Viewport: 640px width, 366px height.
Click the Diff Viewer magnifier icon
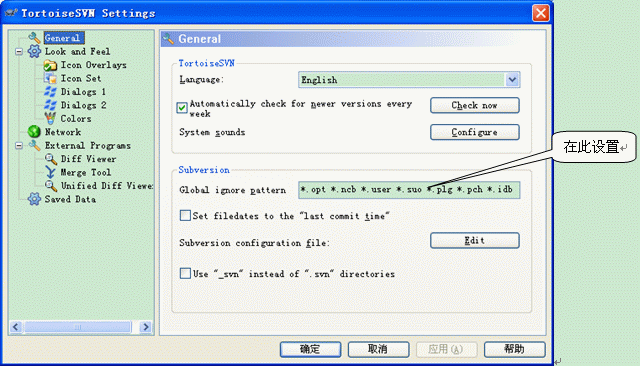pos(50,159)
